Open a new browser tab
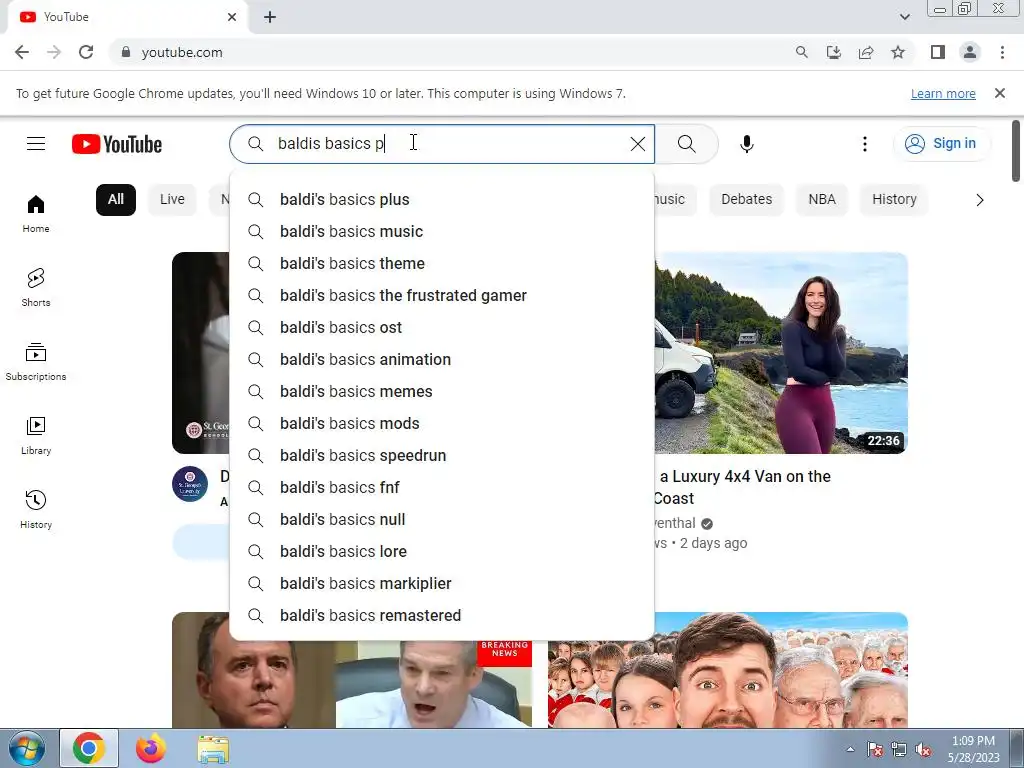 point(270,18)
